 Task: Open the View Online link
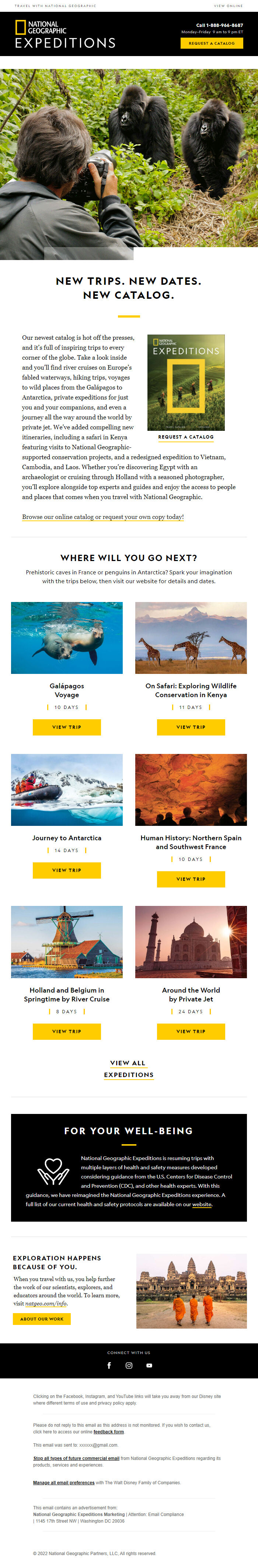tap(228, 6)
